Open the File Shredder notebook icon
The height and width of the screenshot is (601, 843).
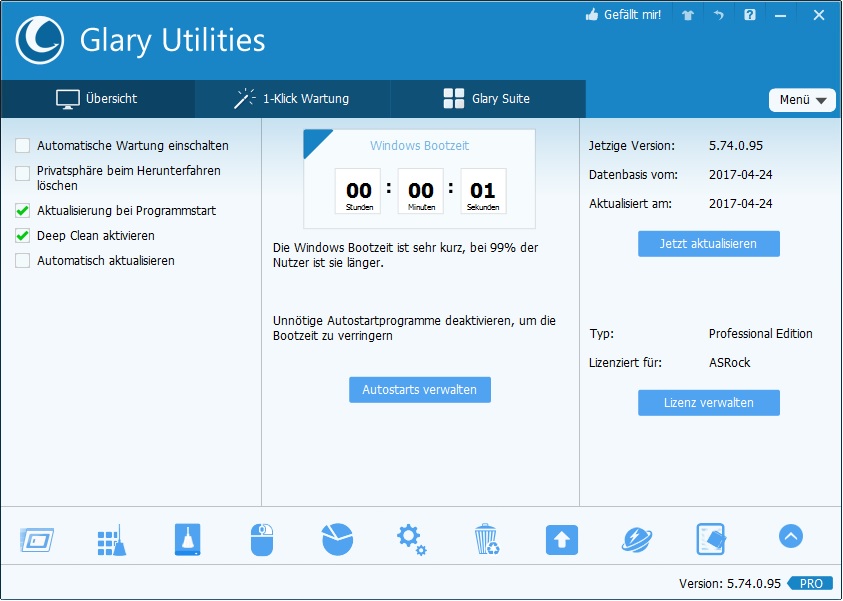click(x=711, y=539)
